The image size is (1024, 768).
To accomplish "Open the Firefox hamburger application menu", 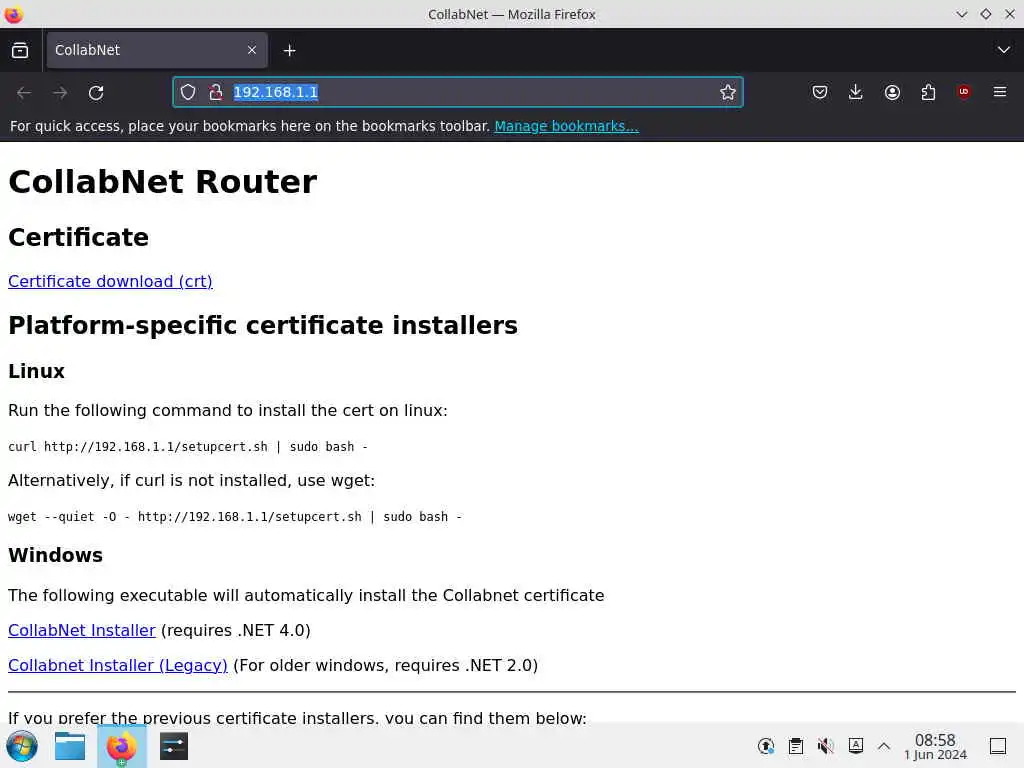I will click(1000, 92).
